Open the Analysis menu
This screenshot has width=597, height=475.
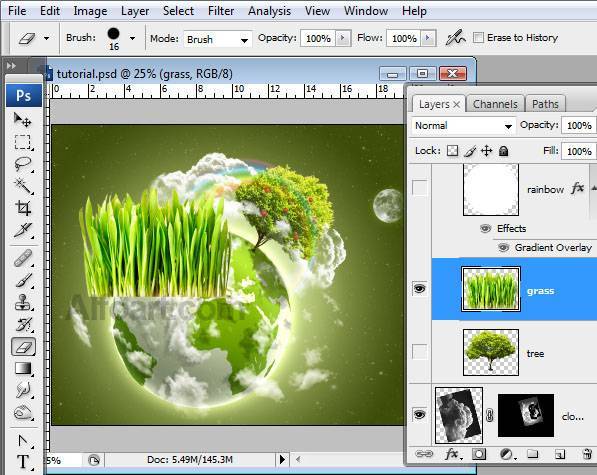270,11
